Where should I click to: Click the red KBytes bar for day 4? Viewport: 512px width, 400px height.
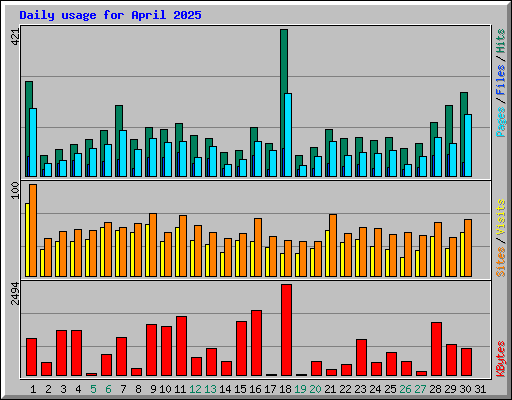click(x=76, y=353)
